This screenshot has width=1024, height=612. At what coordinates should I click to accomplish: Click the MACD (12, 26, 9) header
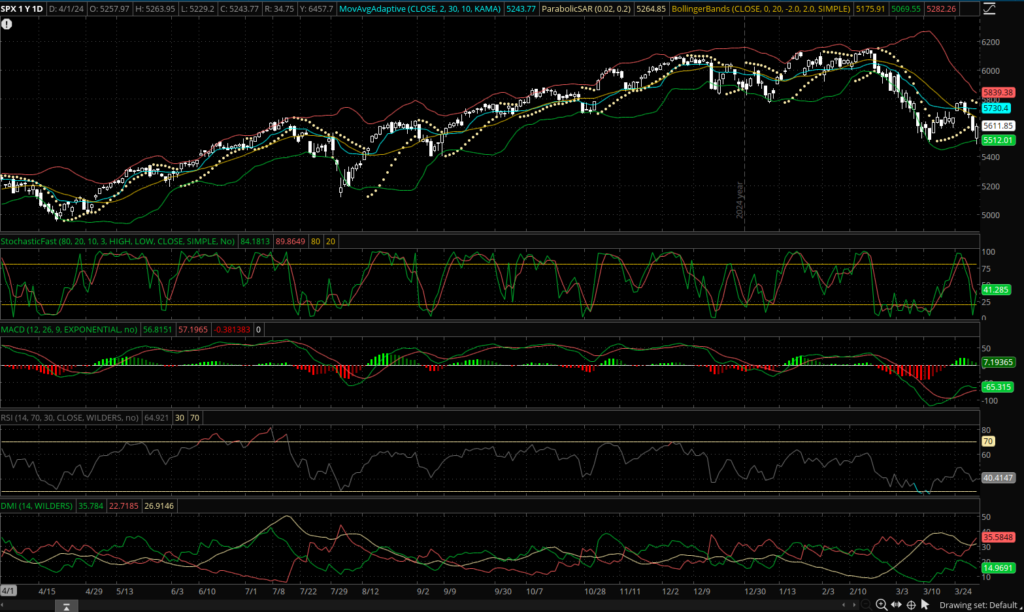click(69, 329)
